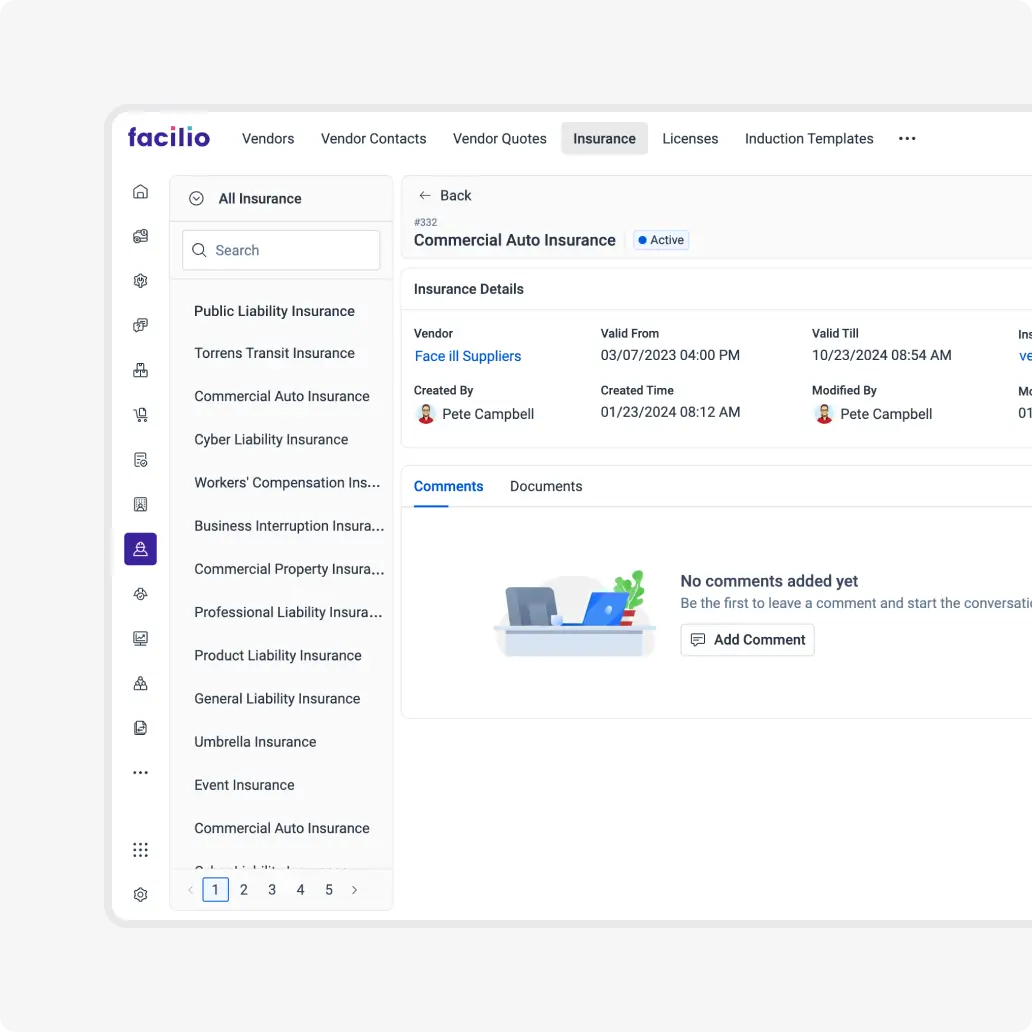Click inside the insurance search field

(281, 250)
